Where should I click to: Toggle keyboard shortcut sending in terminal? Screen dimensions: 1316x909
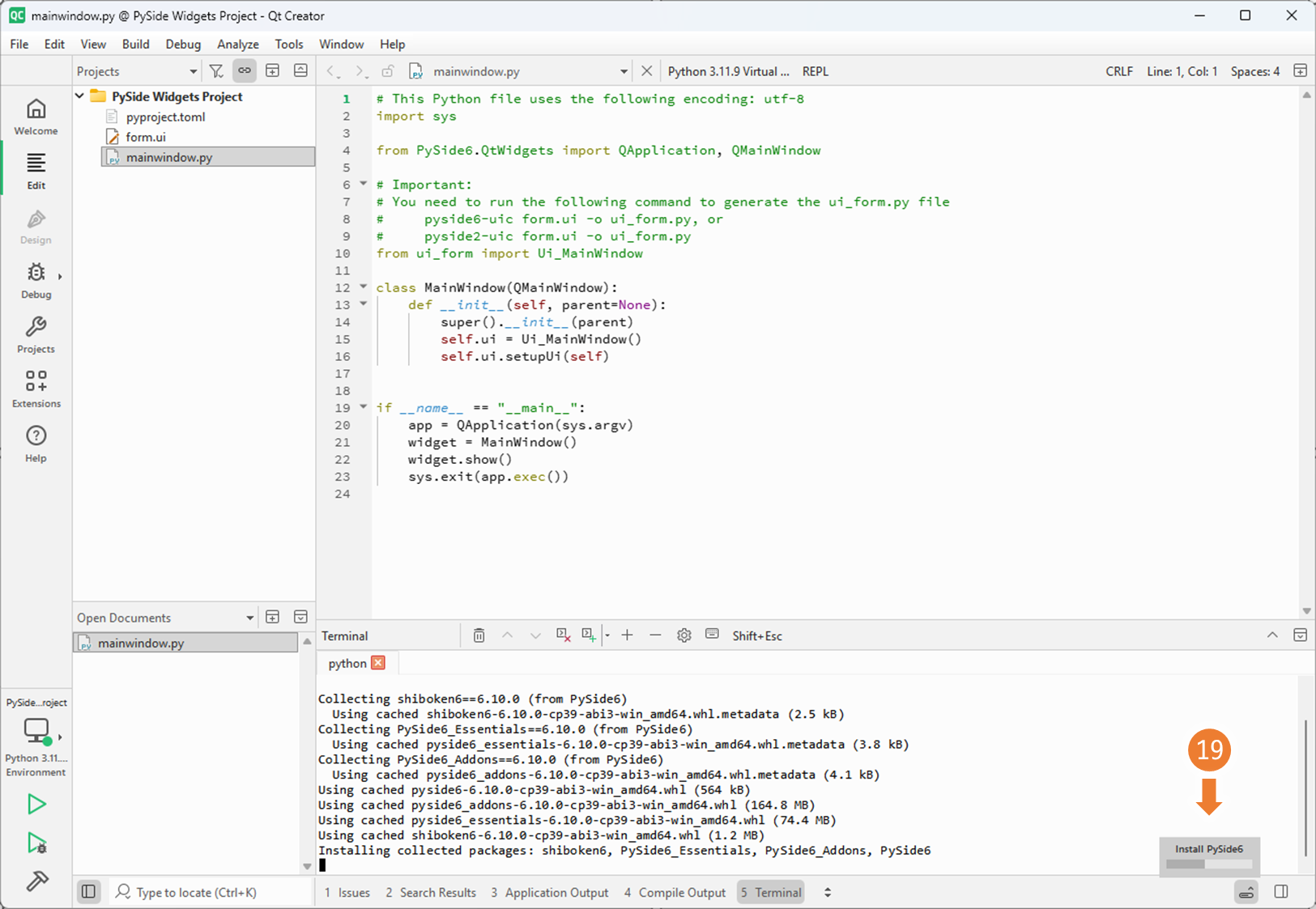pyautogui.click(x=712, y=635)
